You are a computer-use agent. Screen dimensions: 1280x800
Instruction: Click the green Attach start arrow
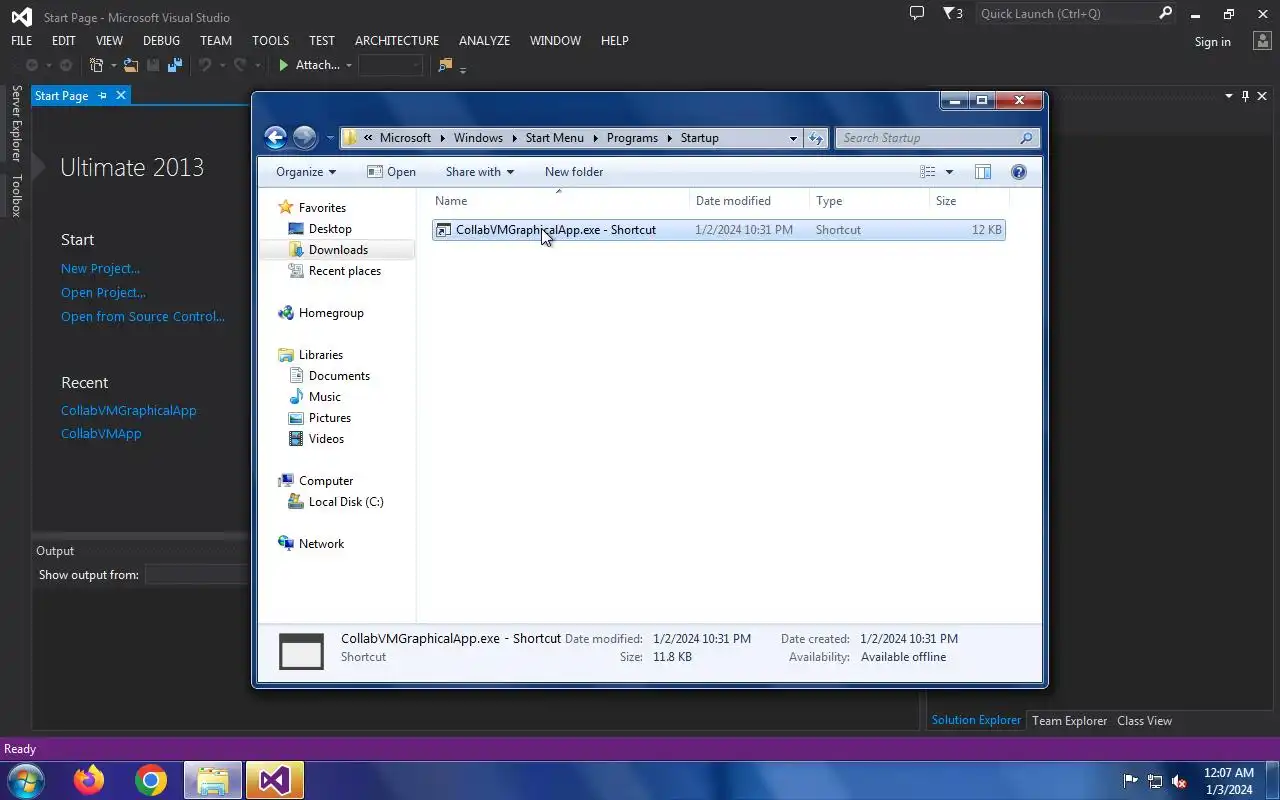click(284, 65)
